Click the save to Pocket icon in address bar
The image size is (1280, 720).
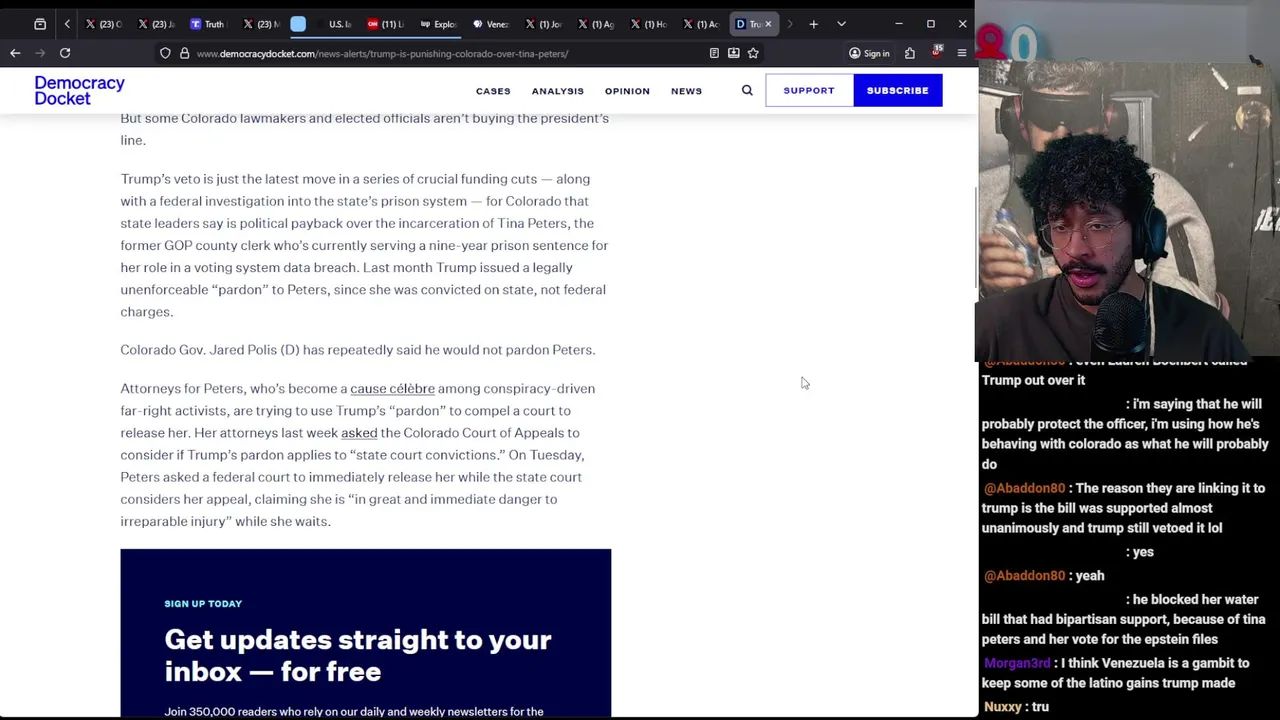(x=734, y=53)
